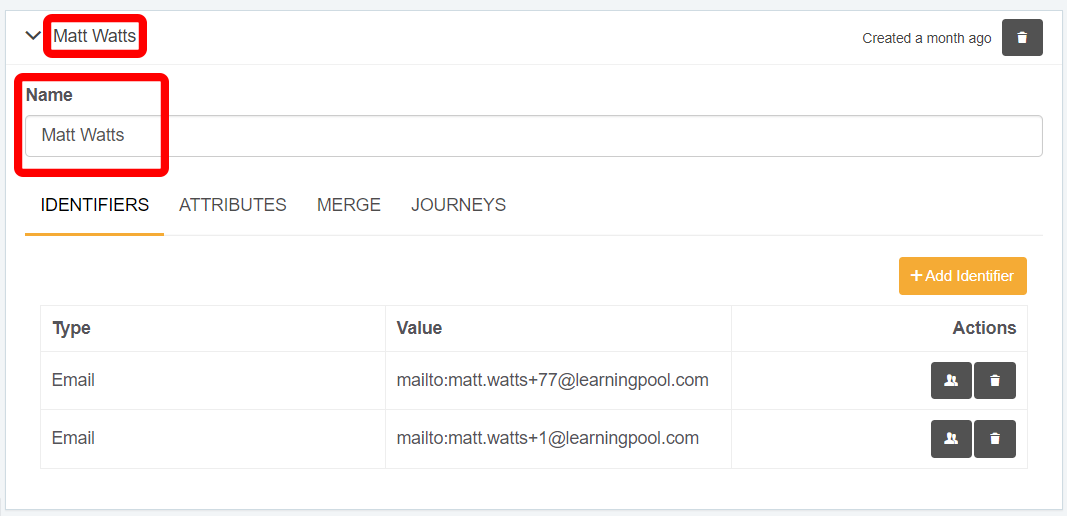
Task: View the Journeys tab
Action: [x=458, y=205]
